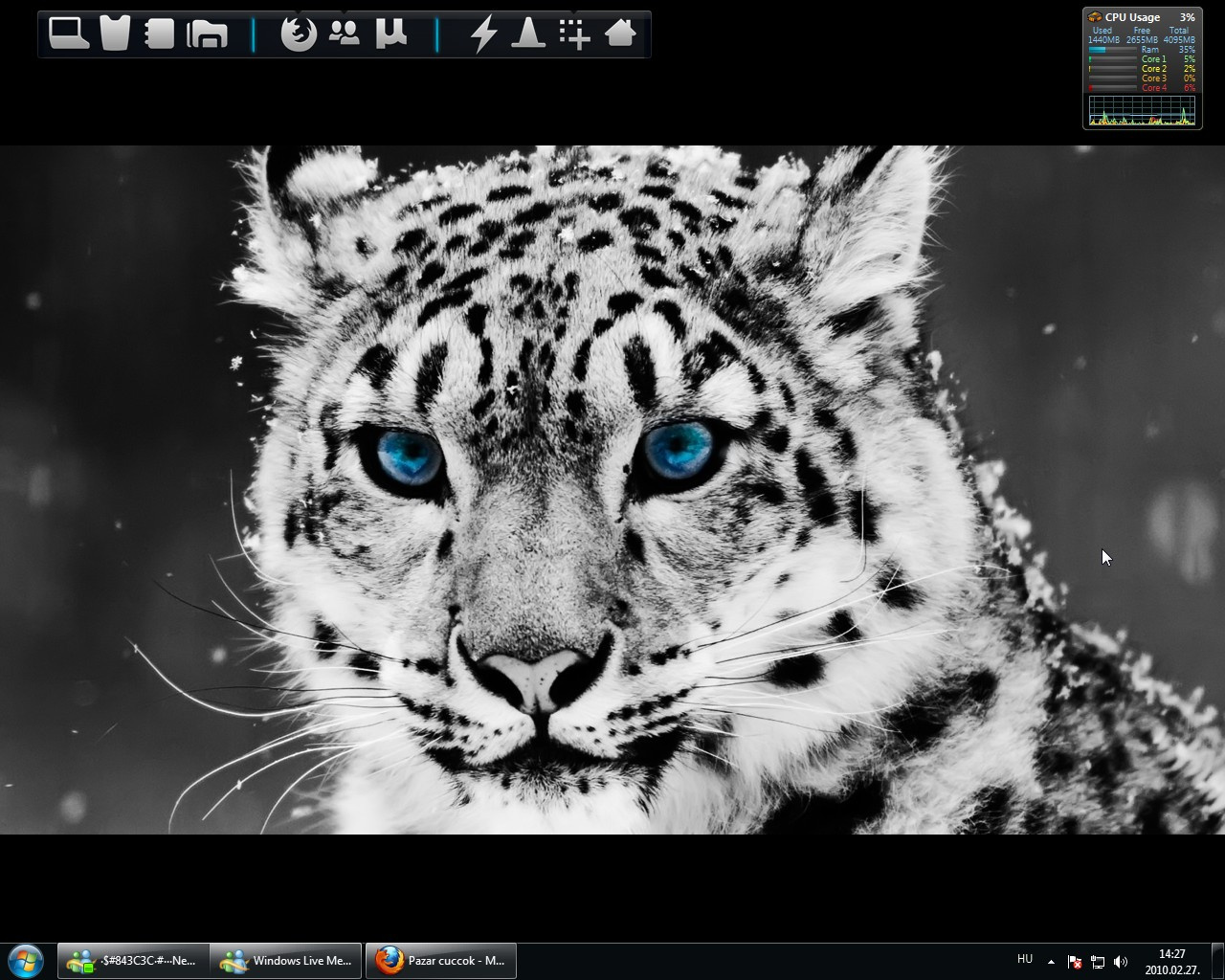Image resolution: width=1225 pixels, height=980 pixels.
Task: Click the HU language indicator
Action: click(x=1025, y=959)
